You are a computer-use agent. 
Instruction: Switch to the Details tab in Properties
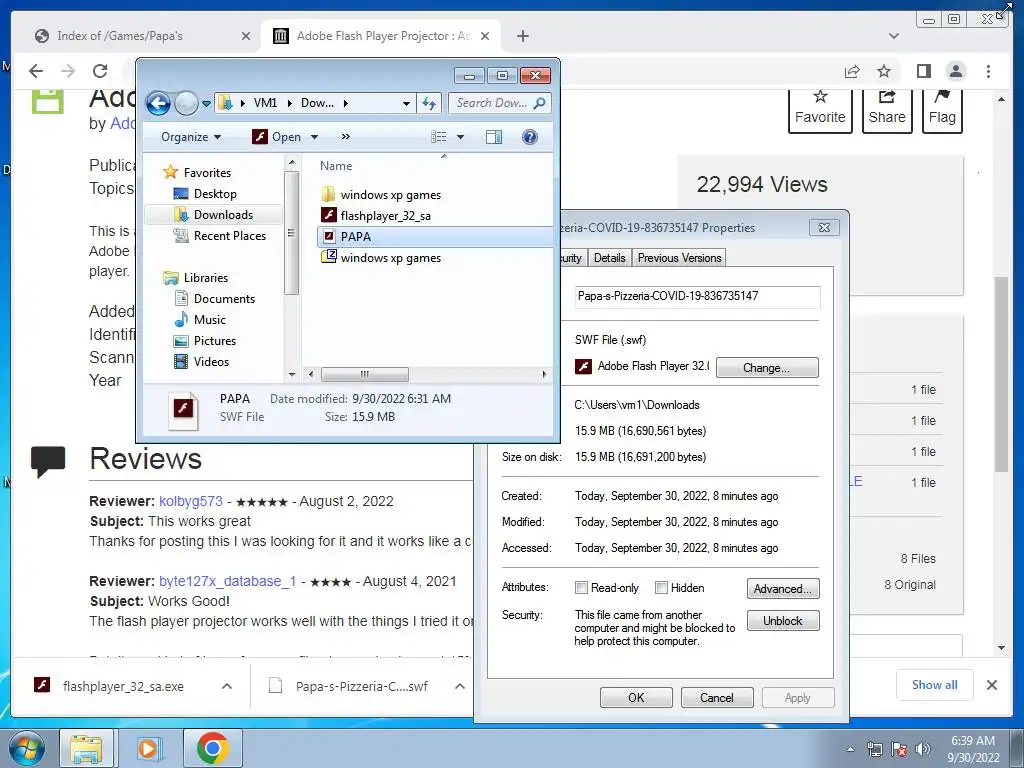609,258
